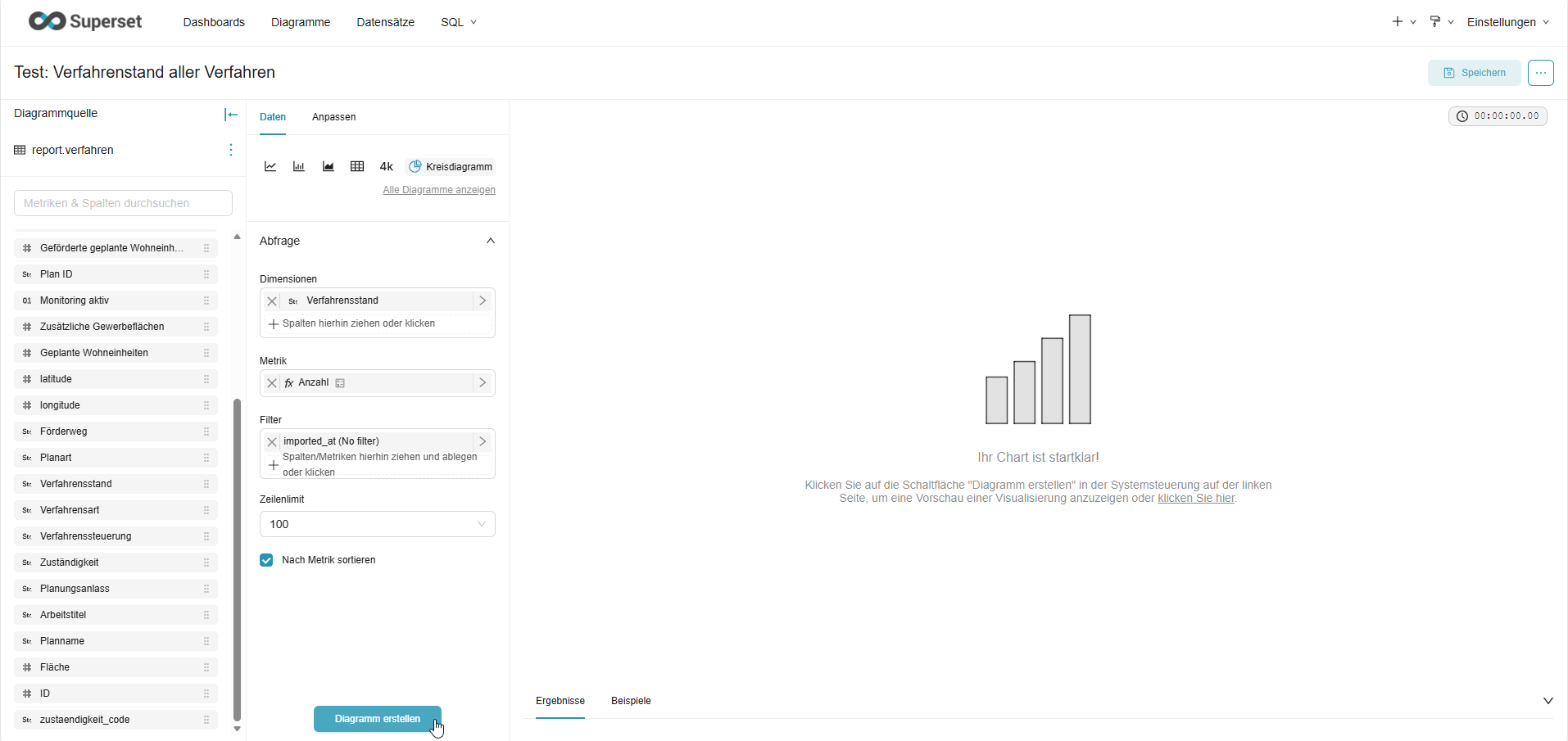Open the Zeilenlimit dropdown
1568x741 pixels.
click(x=377, y=524)
